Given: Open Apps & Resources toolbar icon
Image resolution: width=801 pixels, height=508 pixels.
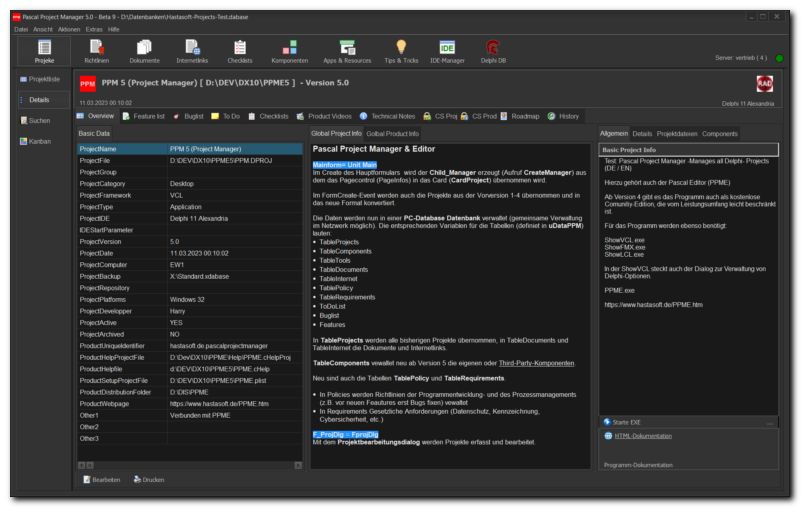Looking at the screenshot, I should [347, 51].
